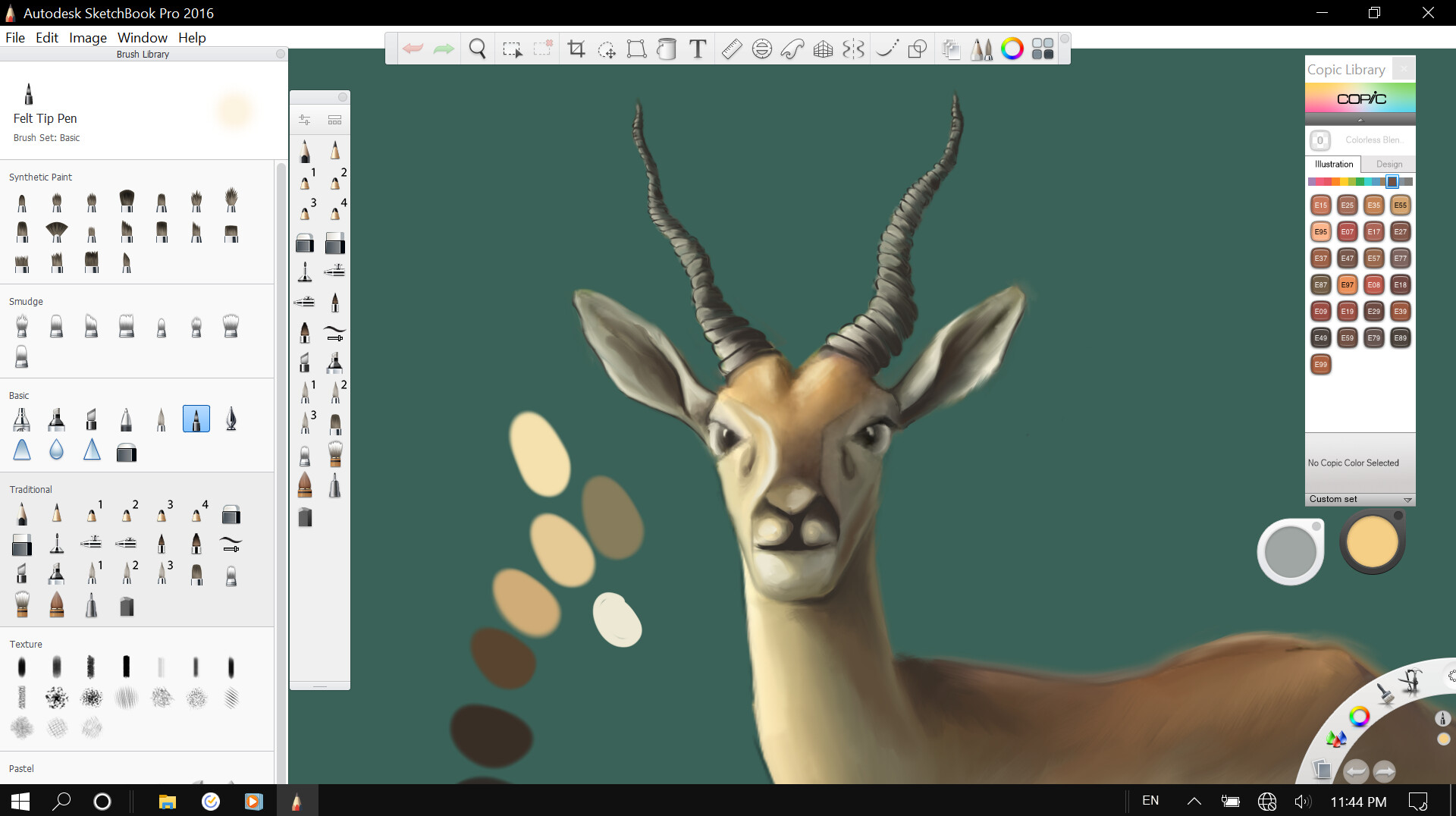The height and width of the screenshot is (816, 1456).
Task: Switch to the Illustration tab in Copic Library
Action: click(1334, 164)
